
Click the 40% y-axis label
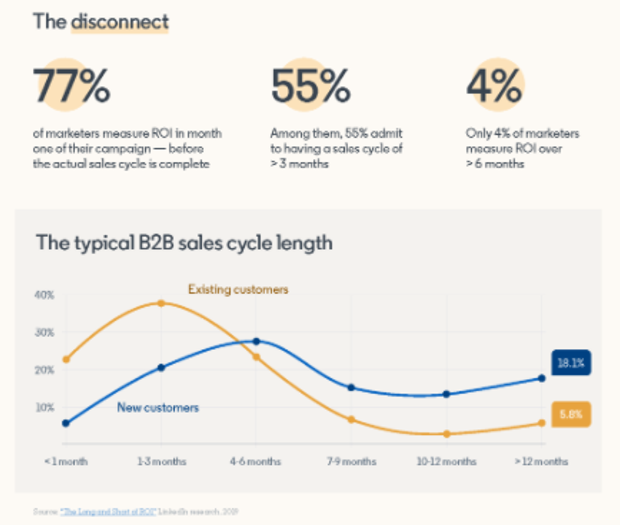[x=44, y=295]
